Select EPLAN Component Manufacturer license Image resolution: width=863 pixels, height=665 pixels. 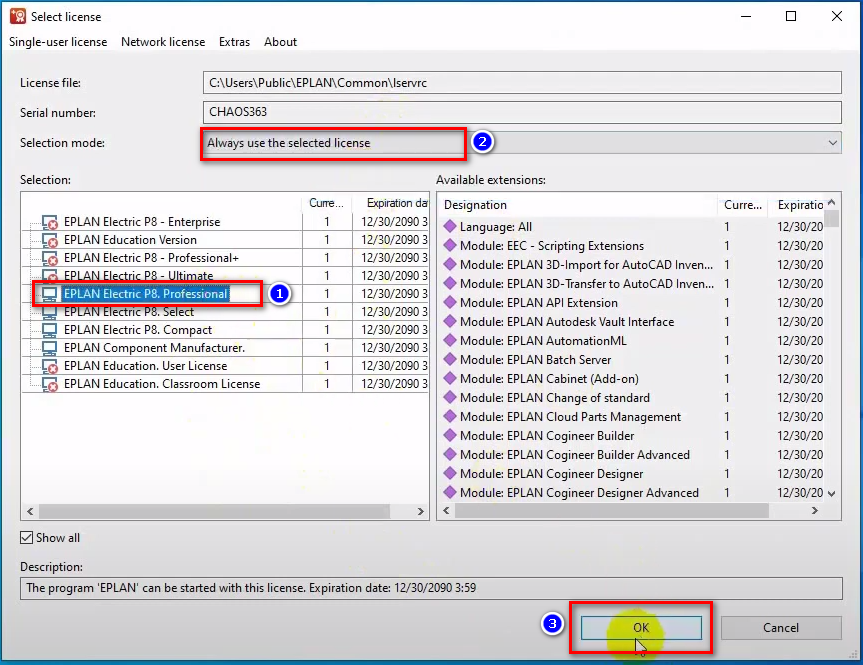(155, 348)
